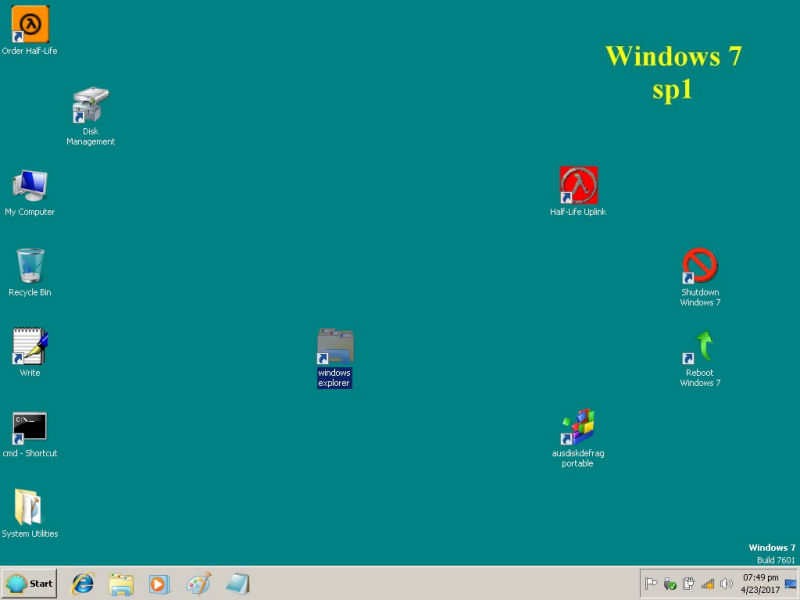Launch Windows Media Player from taskbar
800x600 pixels.
159,584
